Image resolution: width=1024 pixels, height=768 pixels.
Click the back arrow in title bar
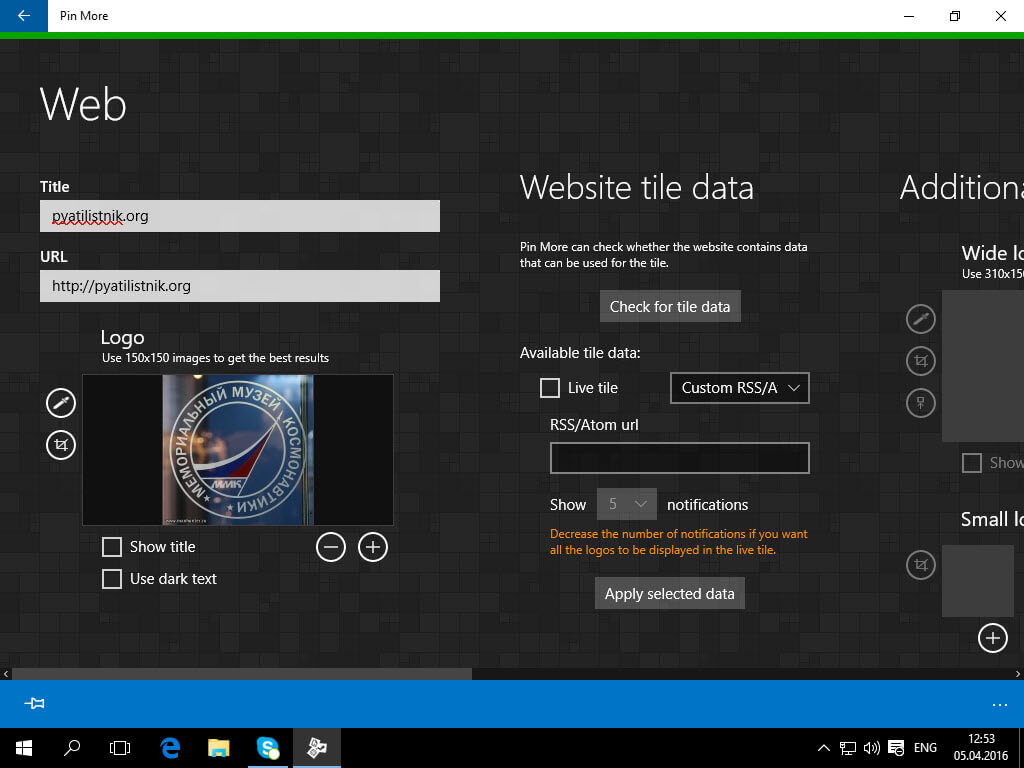(x=23, y=16)
